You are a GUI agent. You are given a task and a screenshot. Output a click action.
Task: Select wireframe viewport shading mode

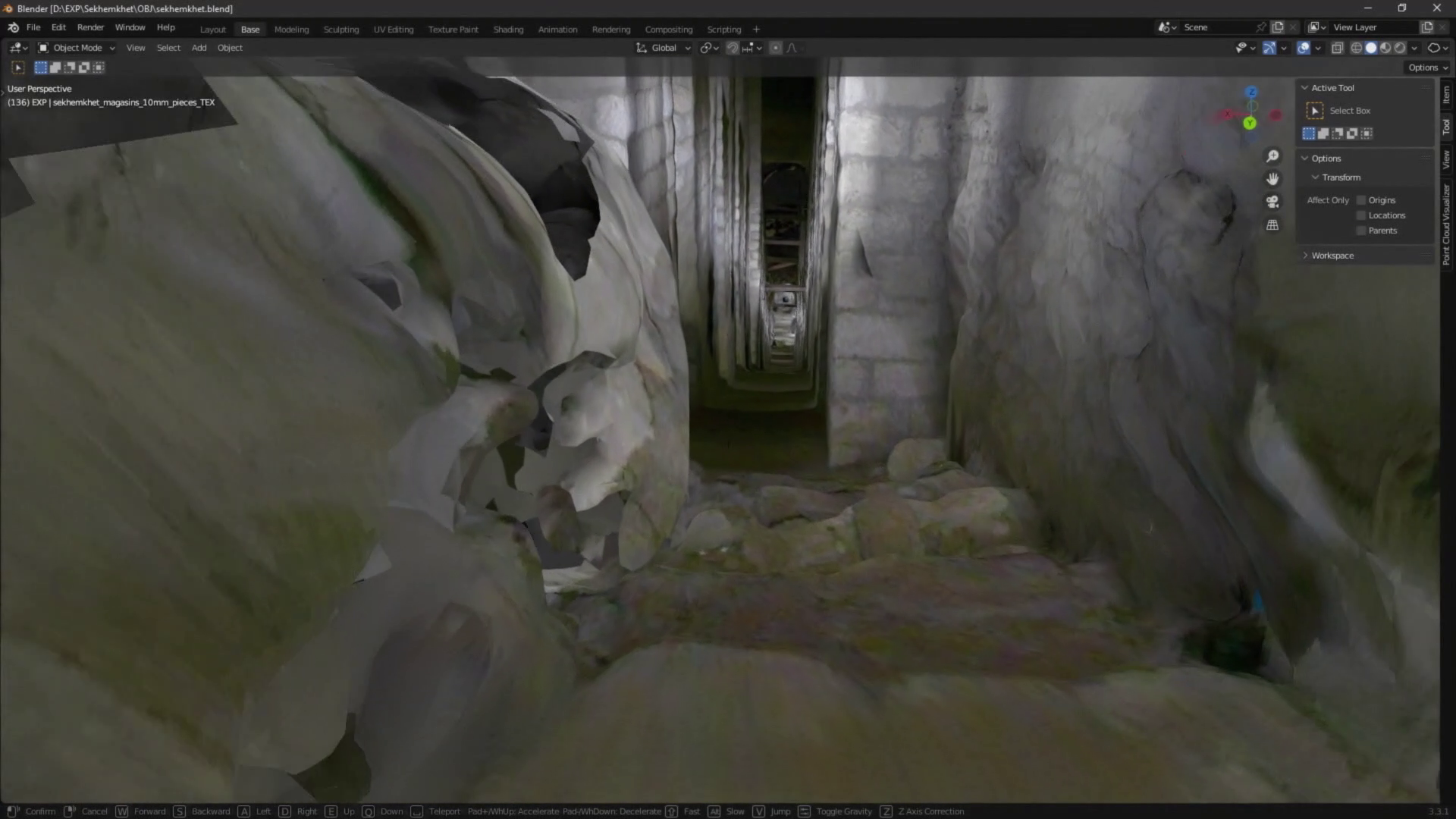[x=1357, y=48]
